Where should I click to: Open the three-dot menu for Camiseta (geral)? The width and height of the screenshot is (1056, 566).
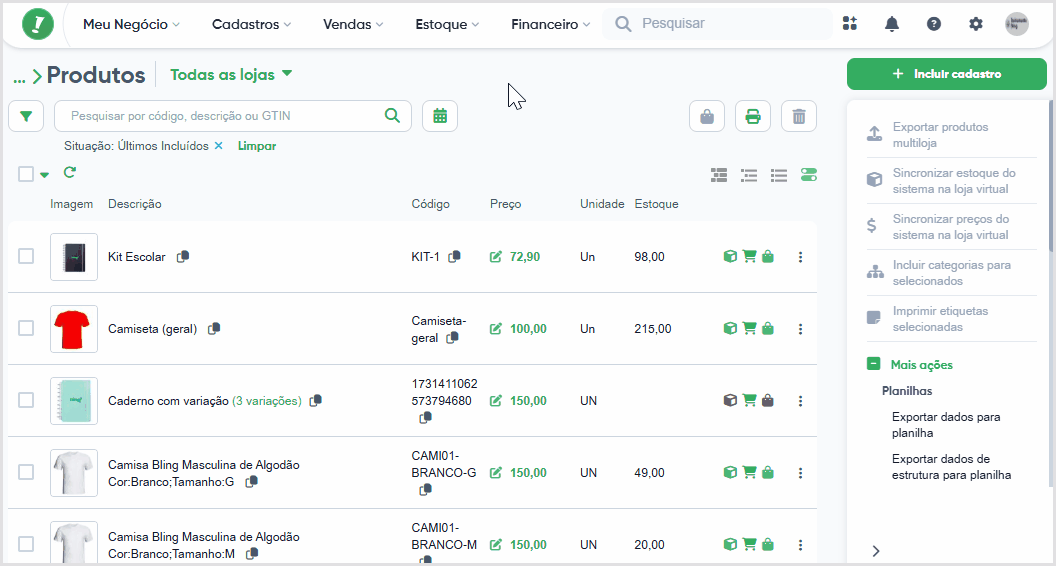pos(800,329)
